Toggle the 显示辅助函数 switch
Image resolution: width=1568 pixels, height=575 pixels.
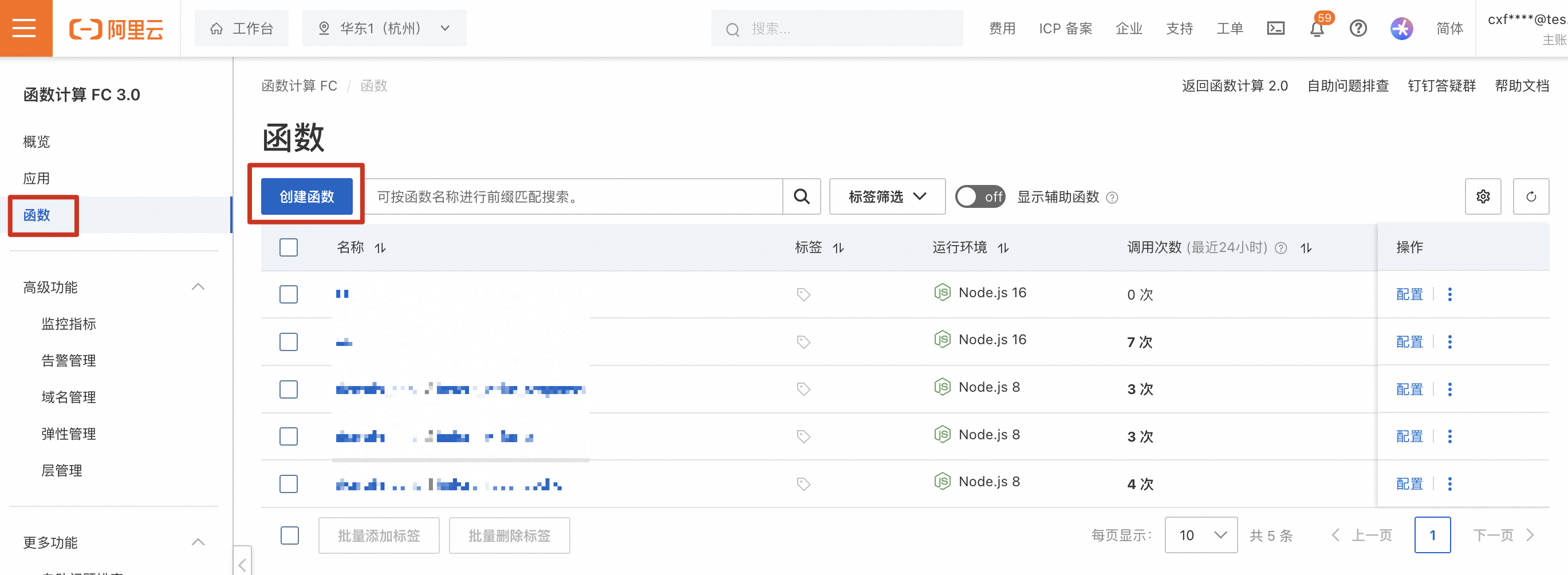tap(979, 196)
